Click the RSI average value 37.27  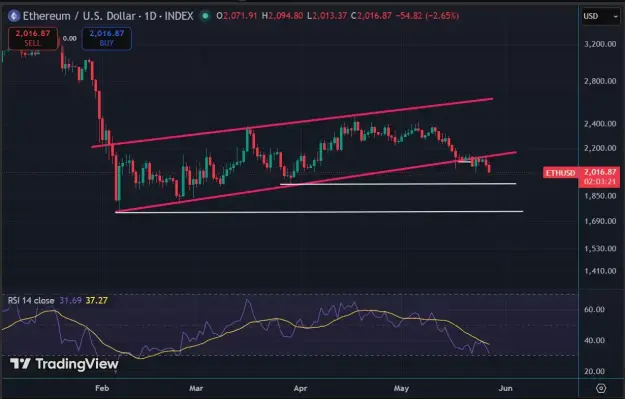click(96, 301)
